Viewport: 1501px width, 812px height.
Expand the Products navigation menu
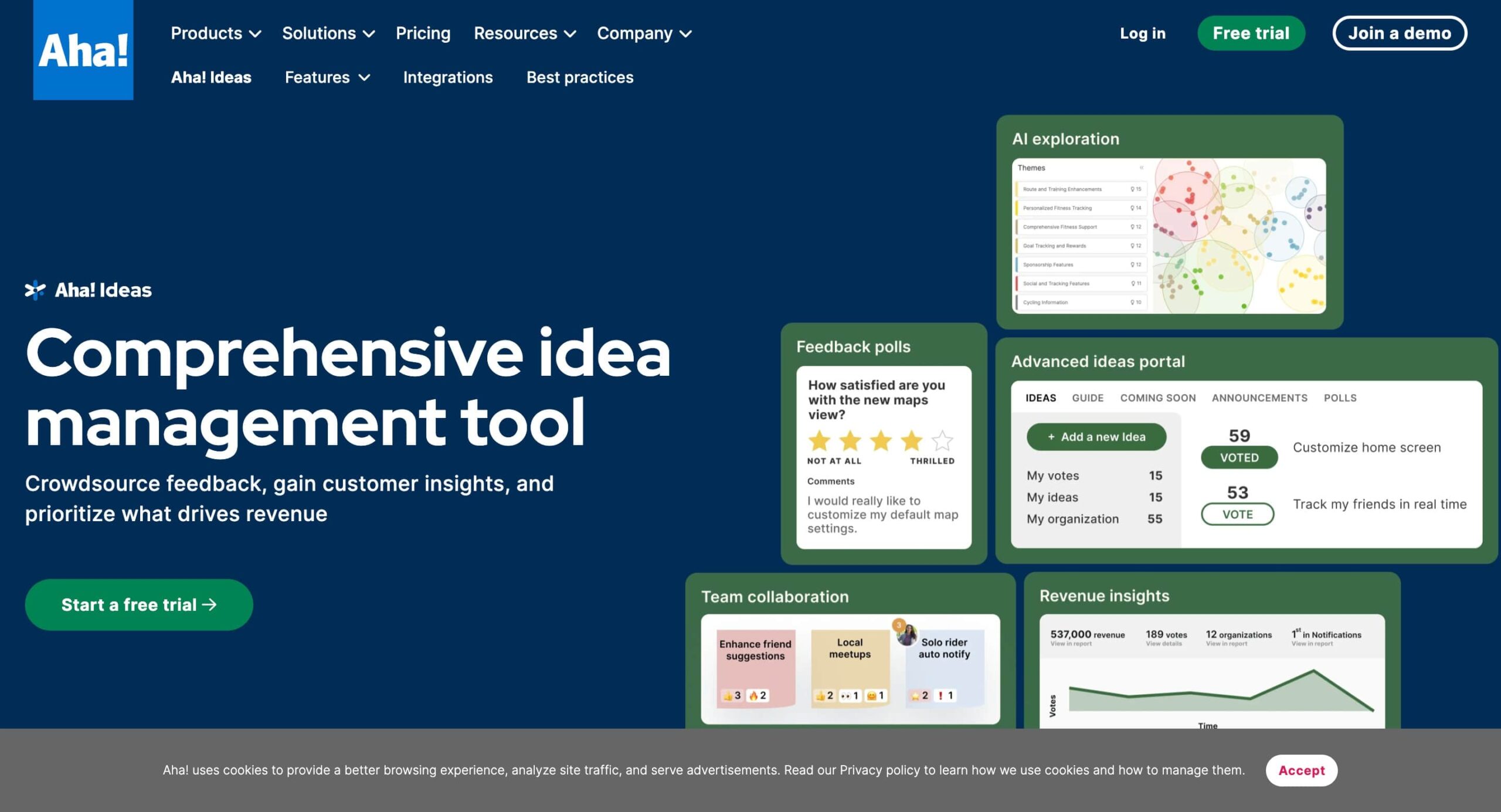pyautogui.click(x=215, y=33)
